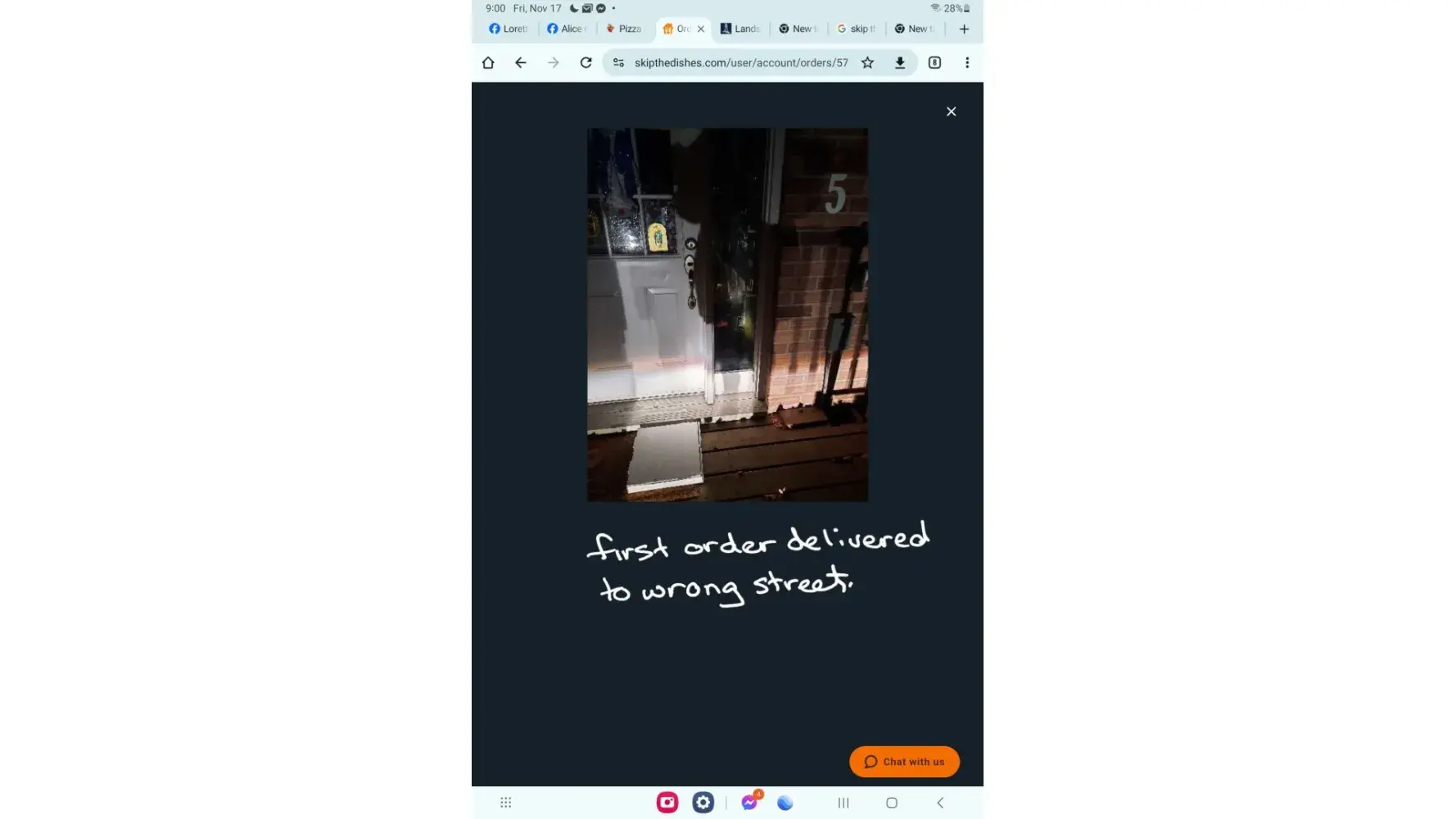Start a chat via Chat with us
This screenshot has height=819, width=1456.
[x=904, y=762]
